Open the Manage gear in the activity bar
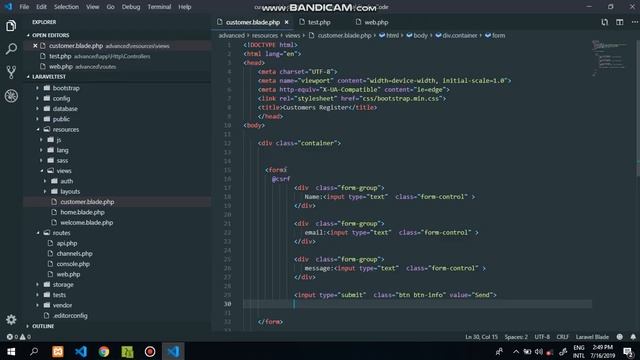This screenshot has width=640, height=360. pos(11,320)
